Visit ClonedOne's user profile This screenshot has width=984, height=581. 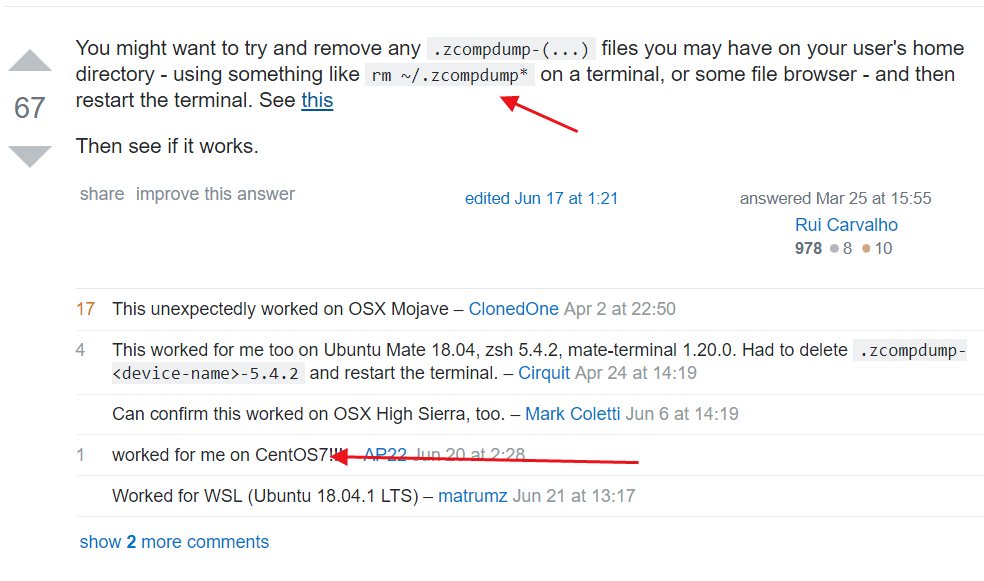(x=514, y=309)
